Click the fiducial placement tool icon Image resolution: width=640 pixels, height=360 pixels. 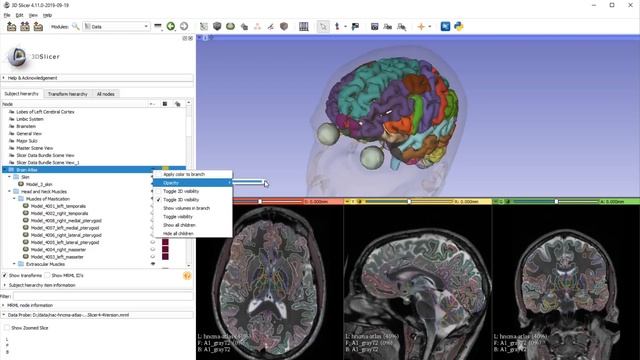click(x=337, y=27)
